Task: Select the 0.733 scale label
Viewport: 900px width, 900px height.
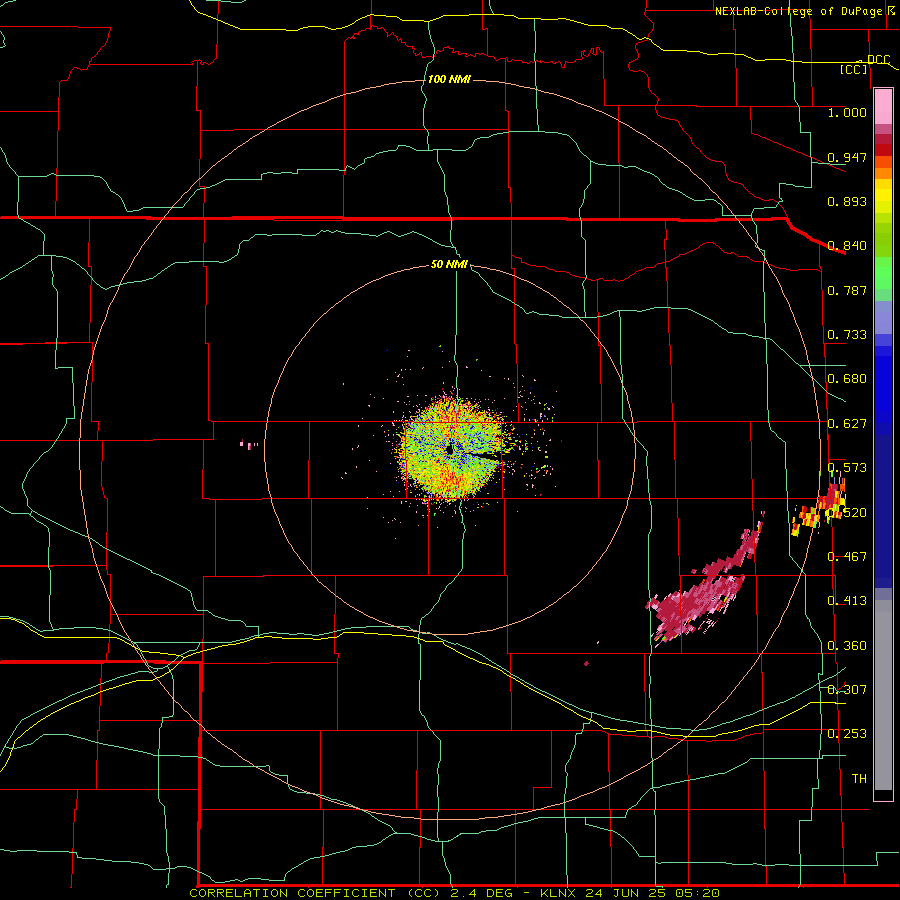Action: tap(847, 335)
